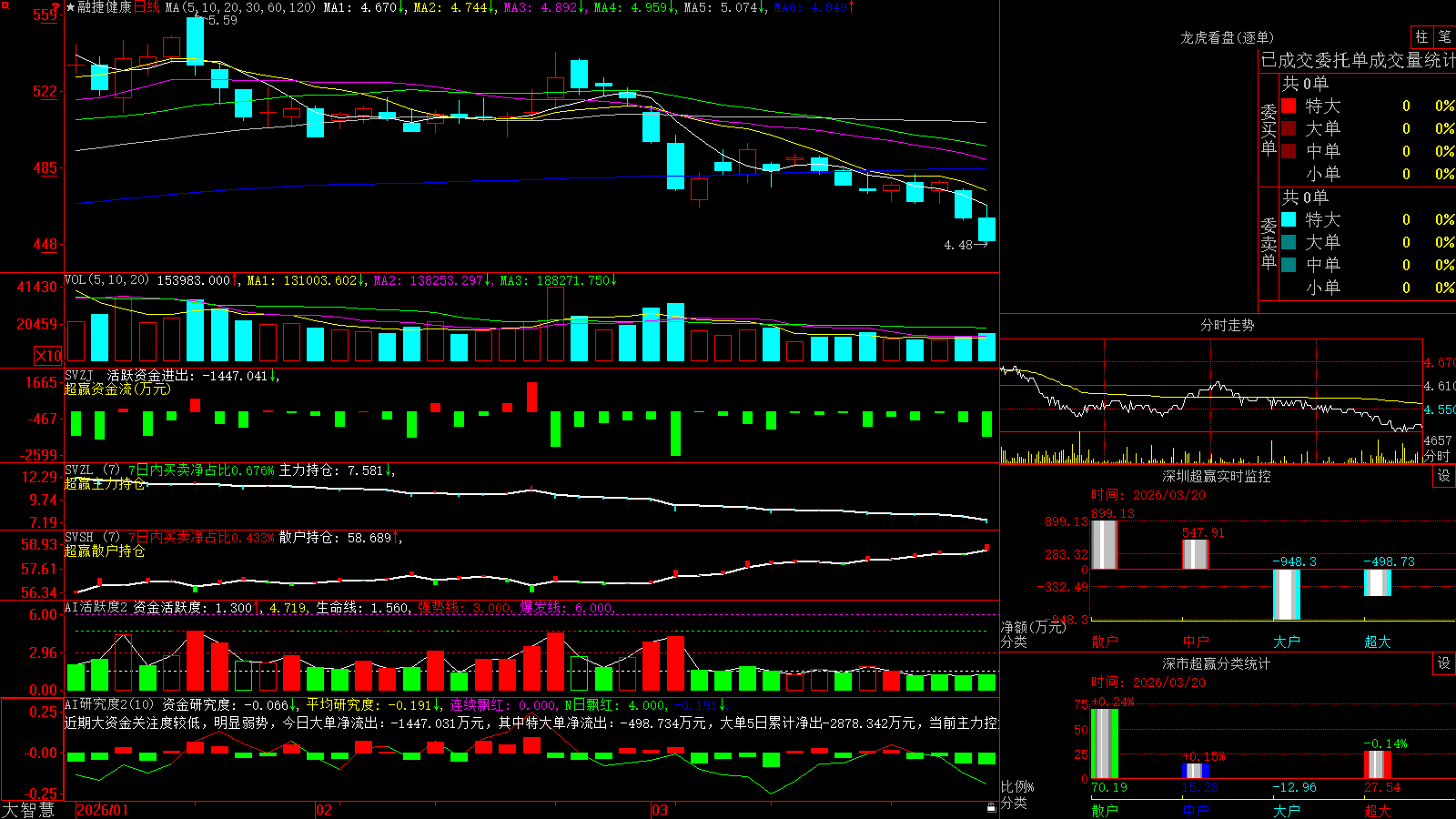Open 设 settings for 深市超赢分类统计
The width and height of the screenshot is (1456, 819).
(1444, 663)
